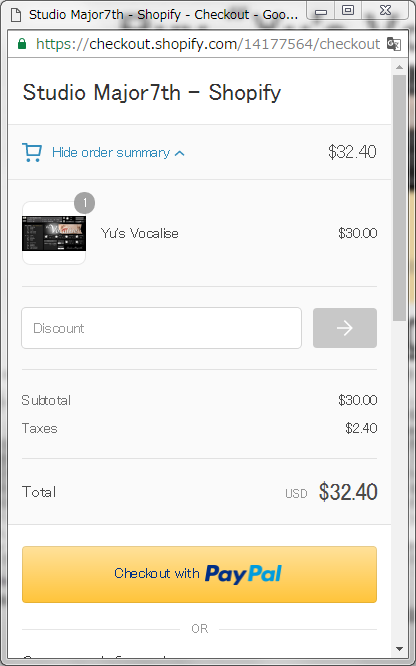Click the Discount code input field

point(161,328)
